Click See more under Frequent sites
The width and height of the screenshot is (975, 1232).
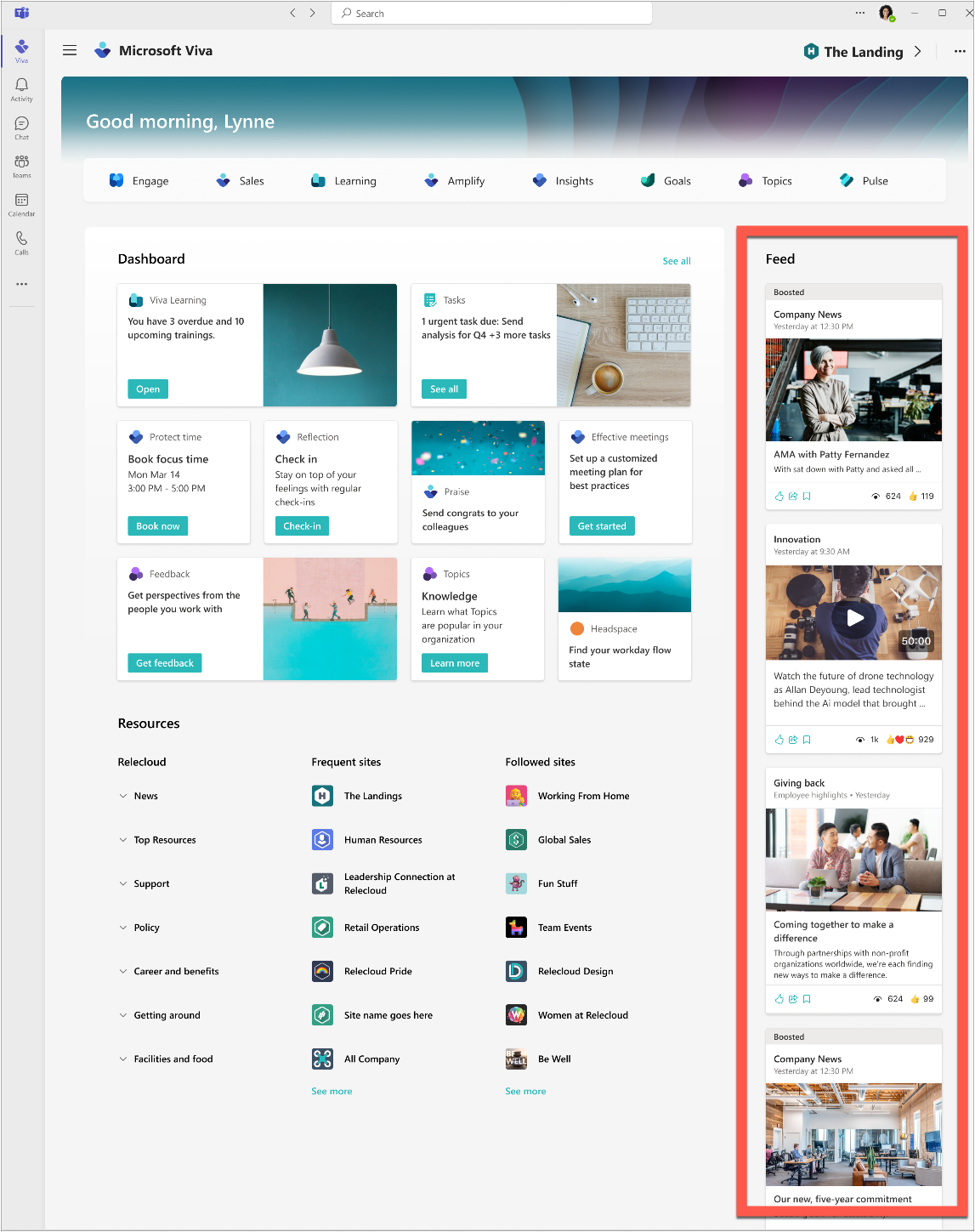click(x=332, y=1091)
